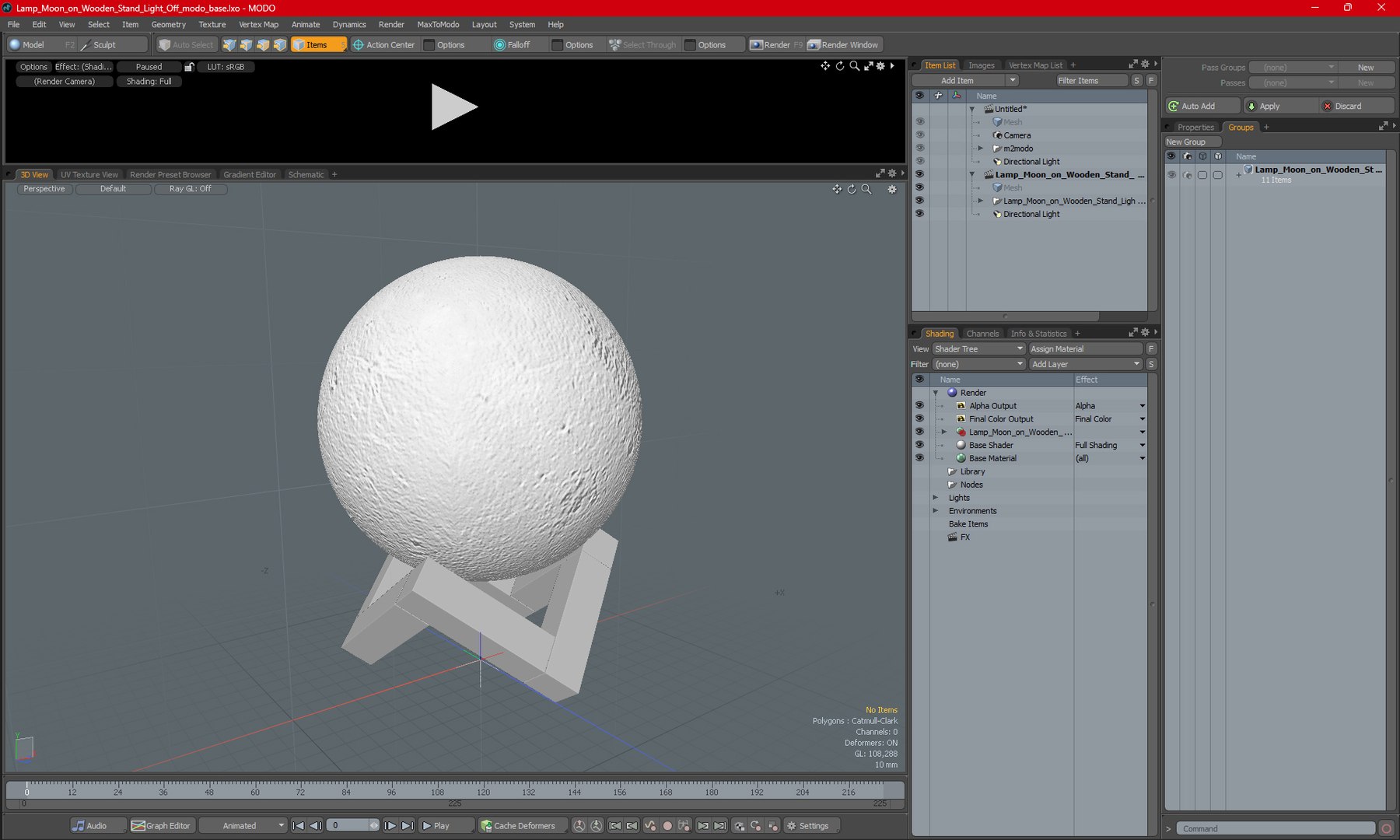This screenshot has height=840, width=1400.
Task: Start the preview render play button
Action: pyautogui.click(x=454, y=107)
